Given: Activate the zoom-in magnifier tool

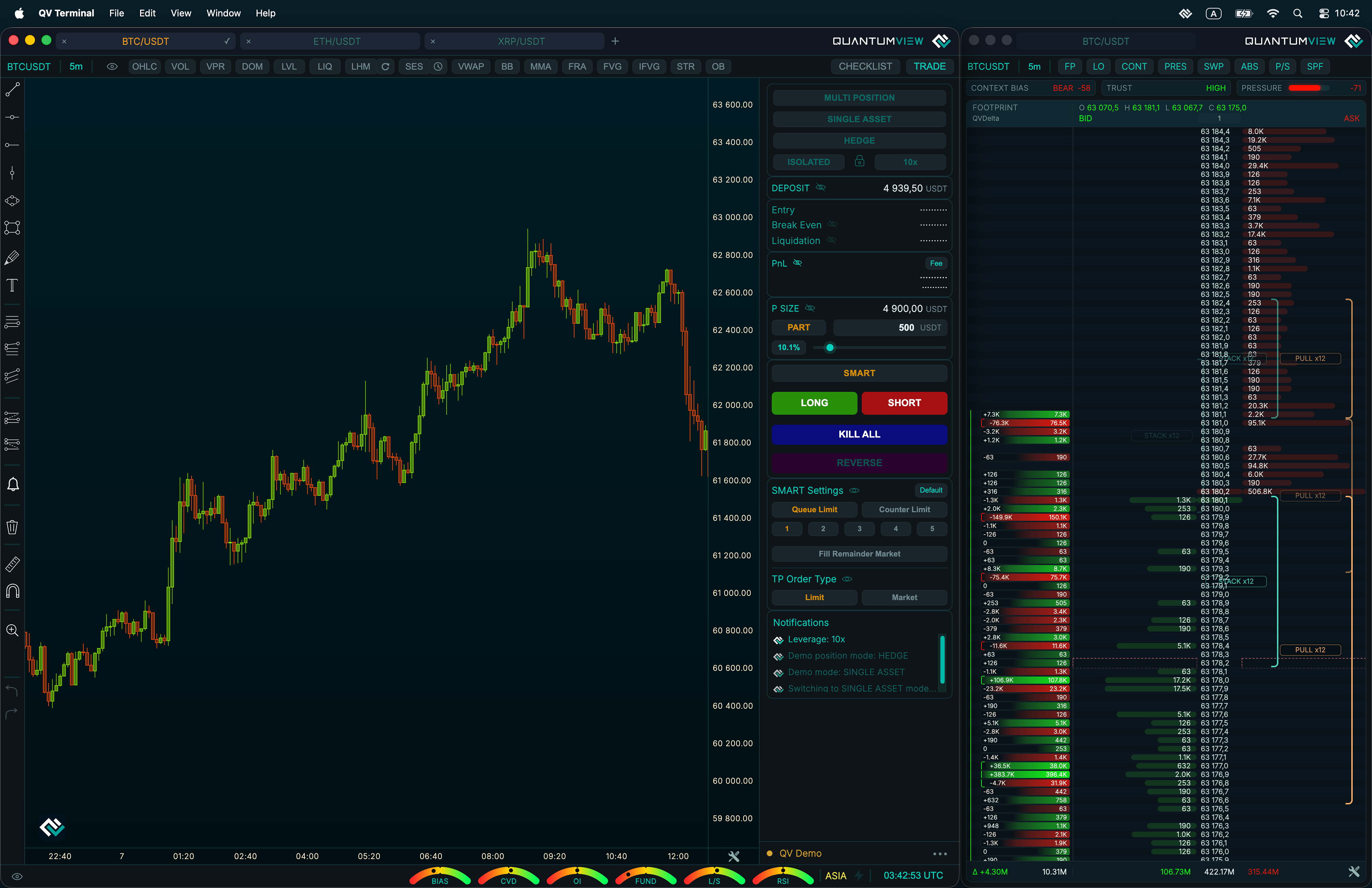Looking at the screenshot, I should click(x=12, y=630).
